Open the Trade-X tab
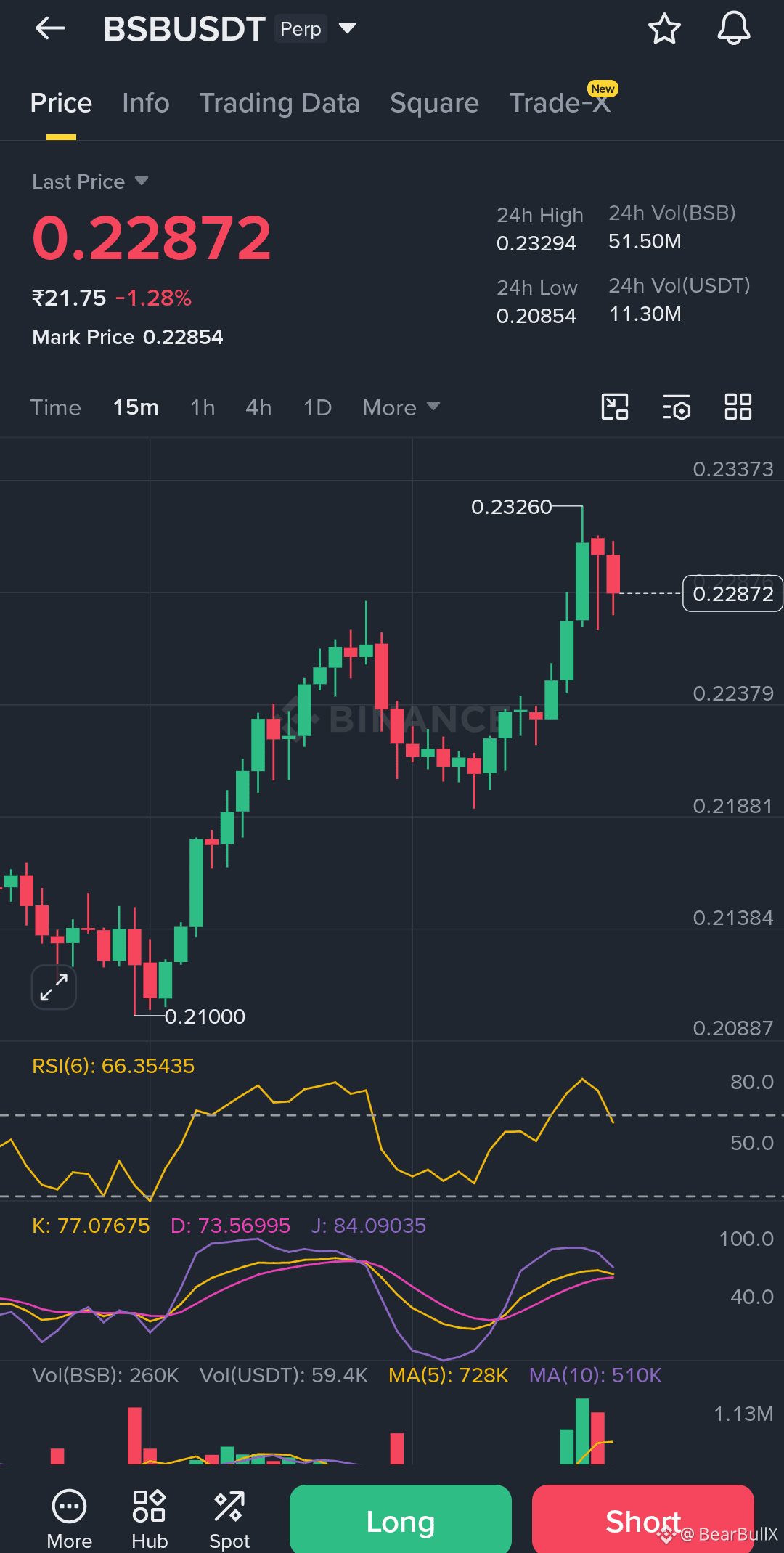 [x=560, y=103]
